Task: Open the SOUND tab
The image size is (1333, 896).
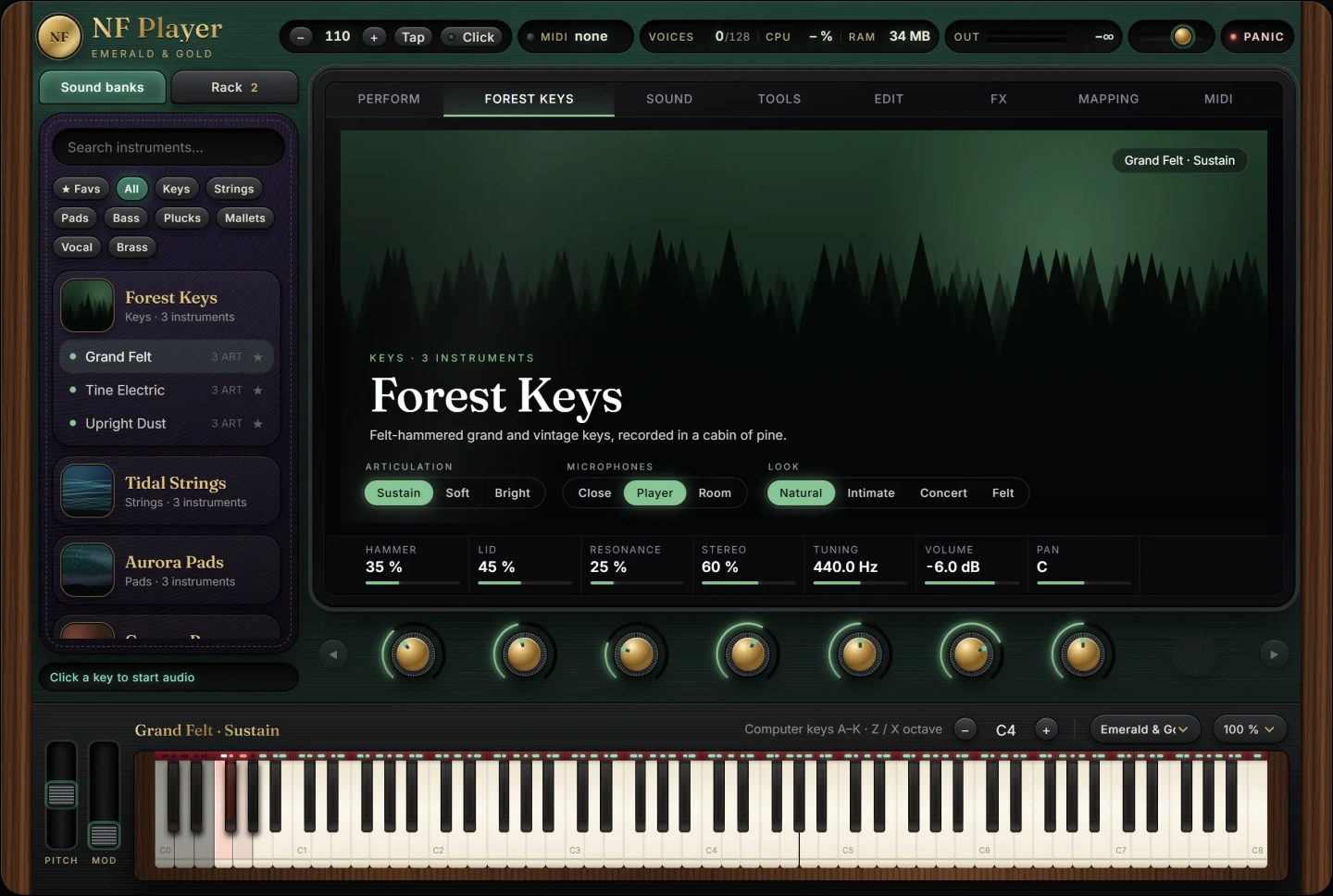Action: (669, 99)
